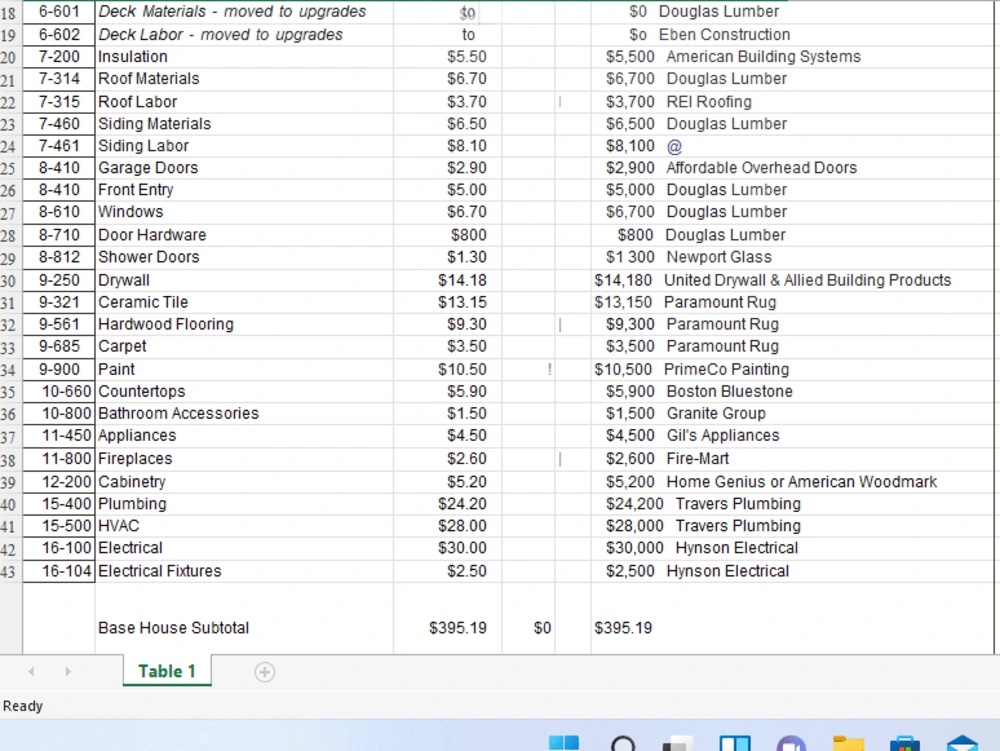Image resolution: width=1000 pixels, height=751 pixels.
Task: Click the $30.00 Electrical amount
Action: pos(462,548)
